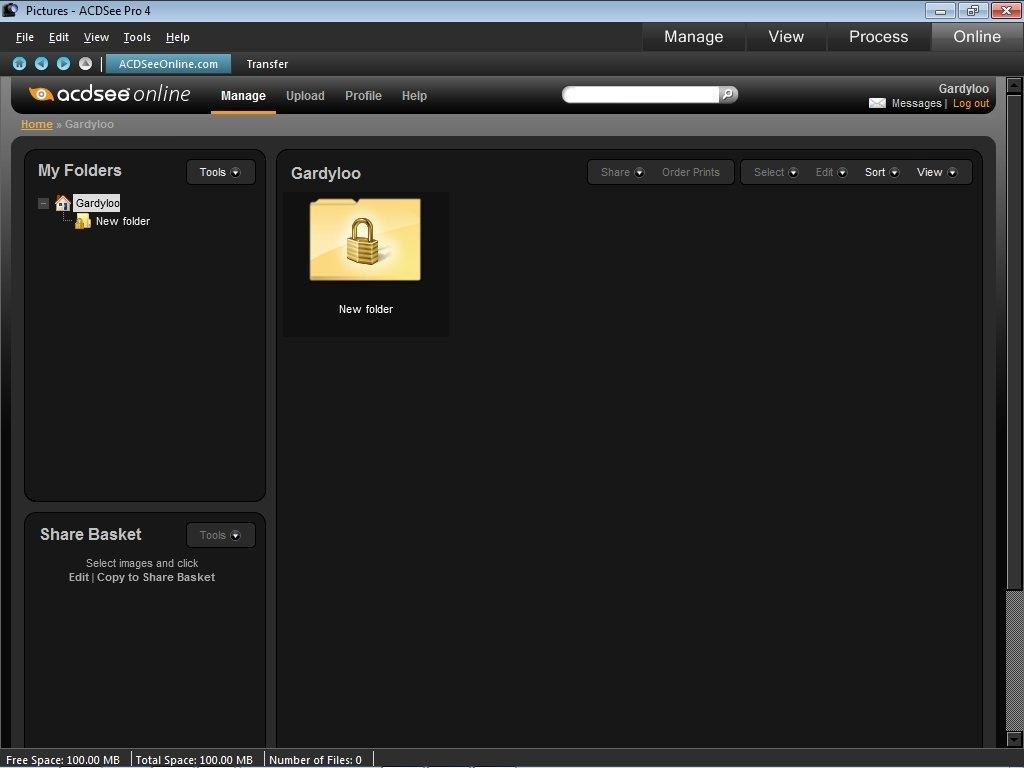Click the Up arrow navigation icon
1024x768 pixels.
pos(85,63)
